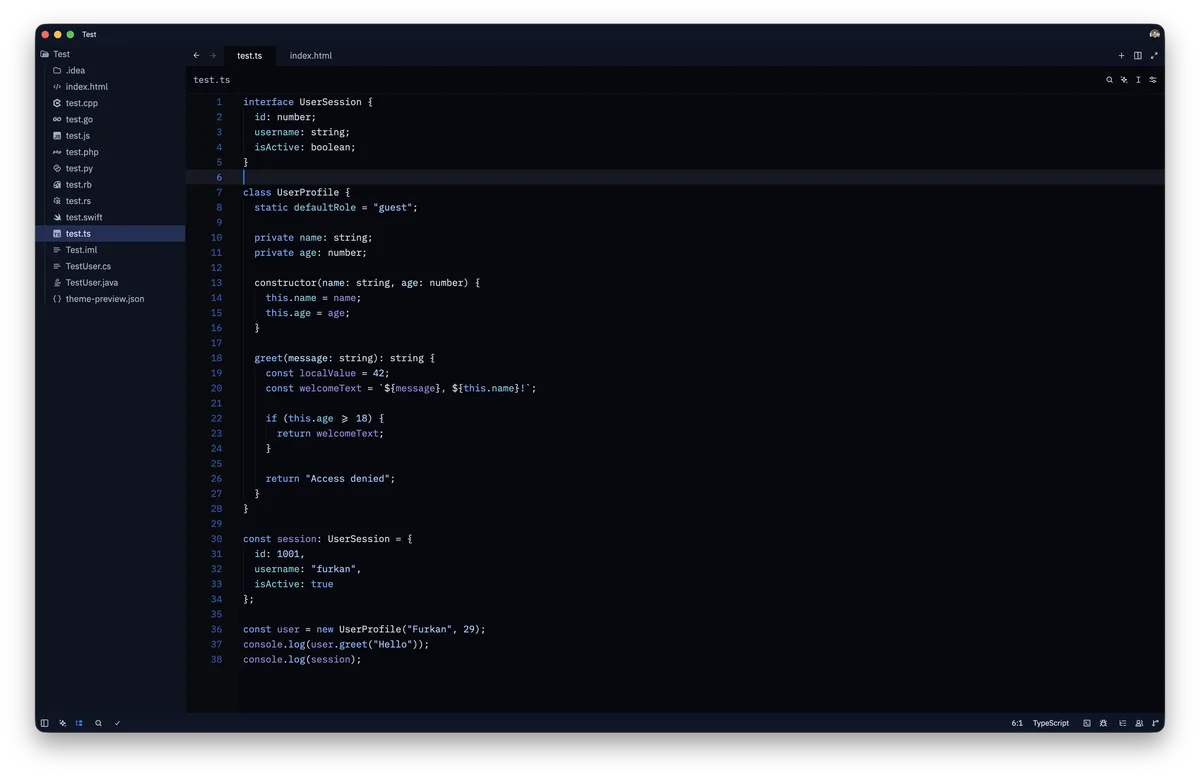
Task: Click 'true' value on line 33
Action: coord(322,584)
